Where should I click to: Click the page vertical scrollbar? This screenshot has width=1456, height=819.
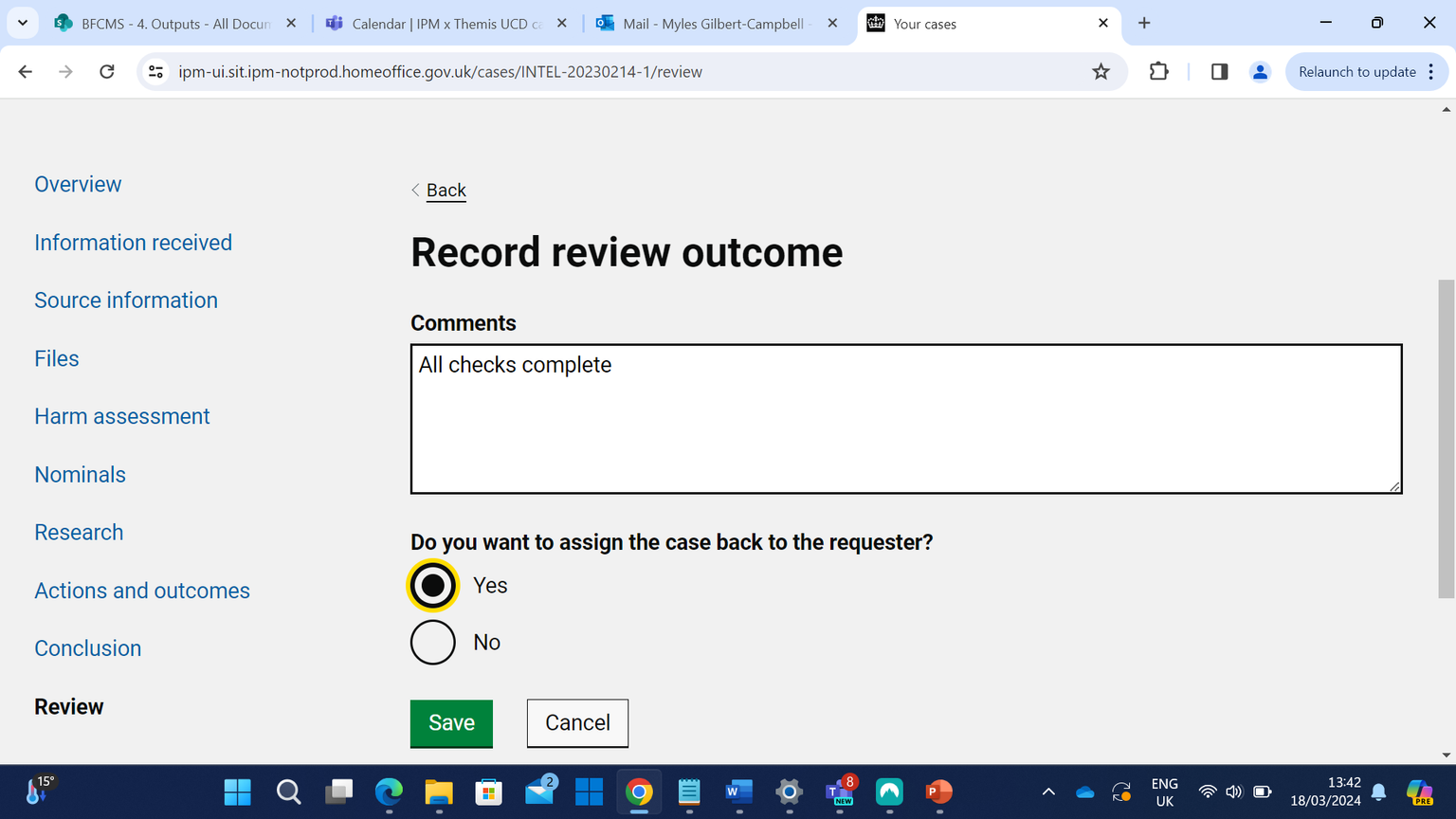click(1446, 439)
